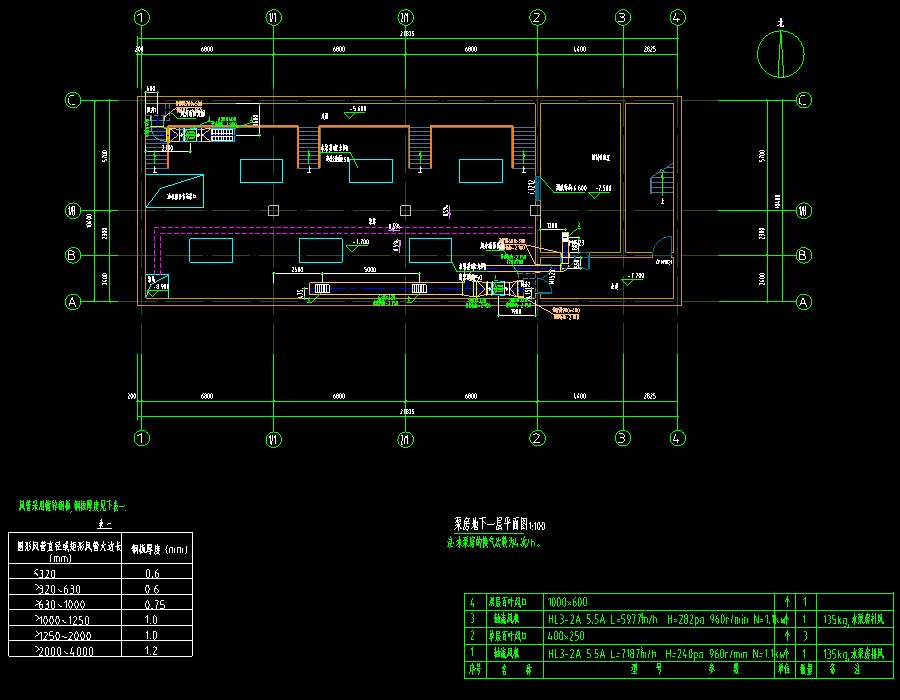Click the 表一 table heading
This screenshot has height=700, width=900.
pyautogui.click(x=104, y=524)
